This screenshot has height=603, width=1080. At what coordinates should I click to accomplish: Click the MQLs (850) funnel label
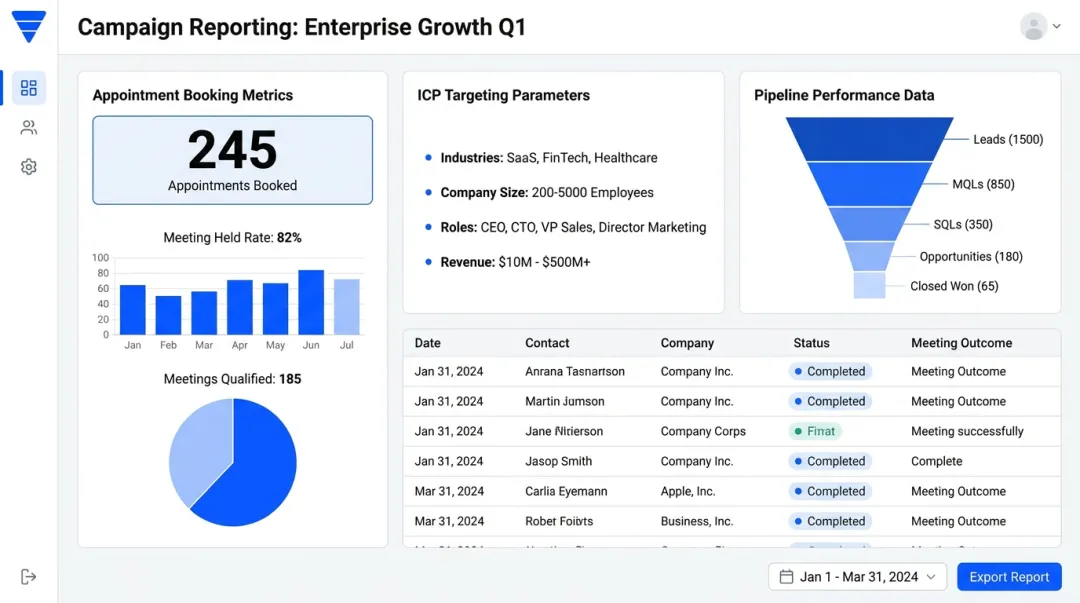pos(983,184)
